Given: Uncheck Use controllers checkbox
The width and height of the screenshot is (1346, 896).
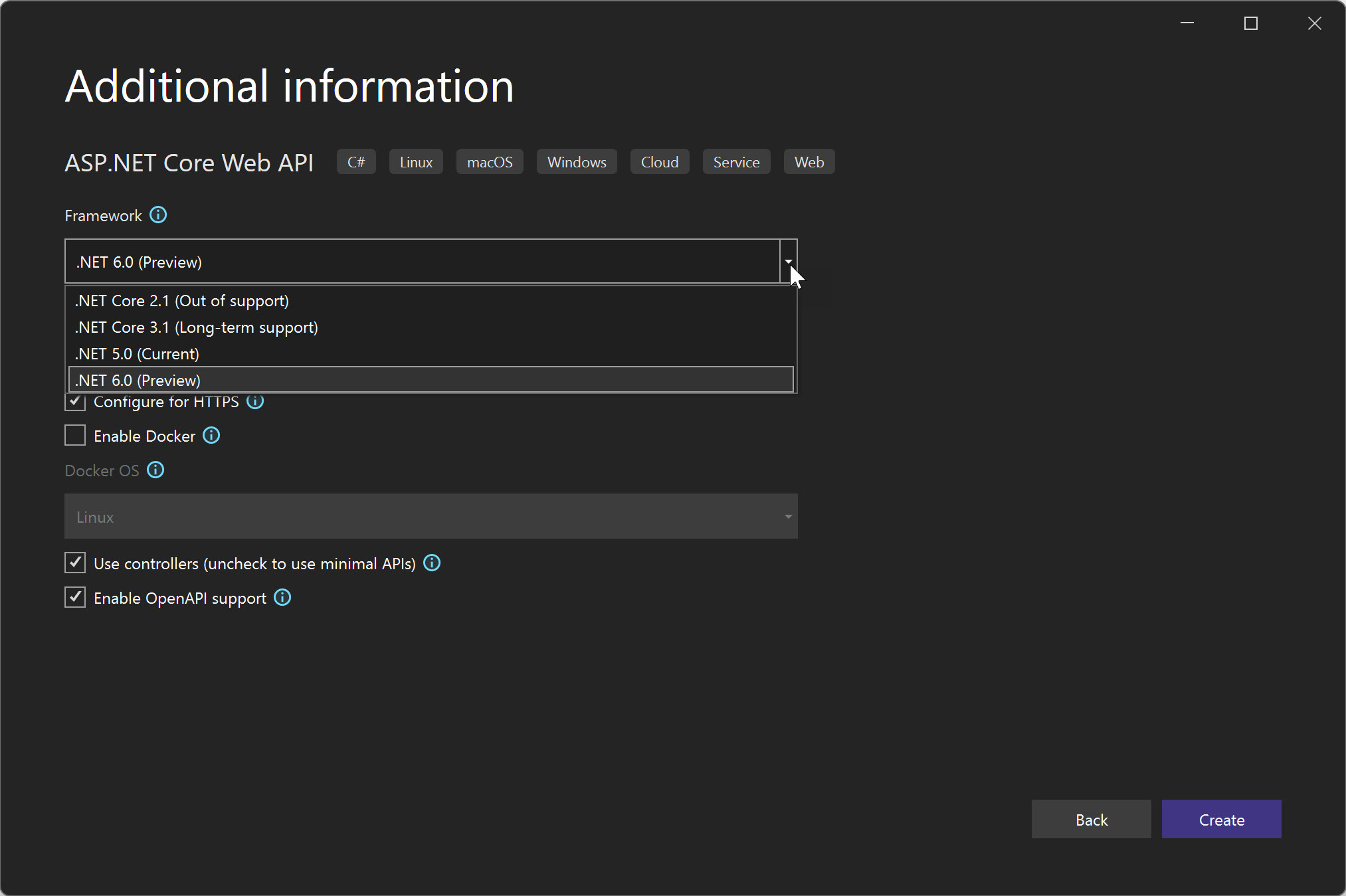Looking at the screenshot, I should click(x=75, y=563).
